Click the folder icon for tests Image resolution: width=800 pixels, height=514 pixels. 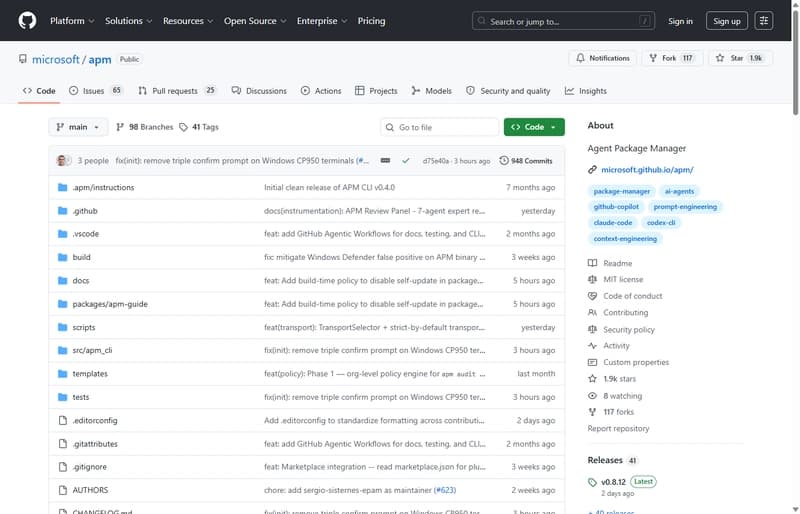click(x=63, y=397)
